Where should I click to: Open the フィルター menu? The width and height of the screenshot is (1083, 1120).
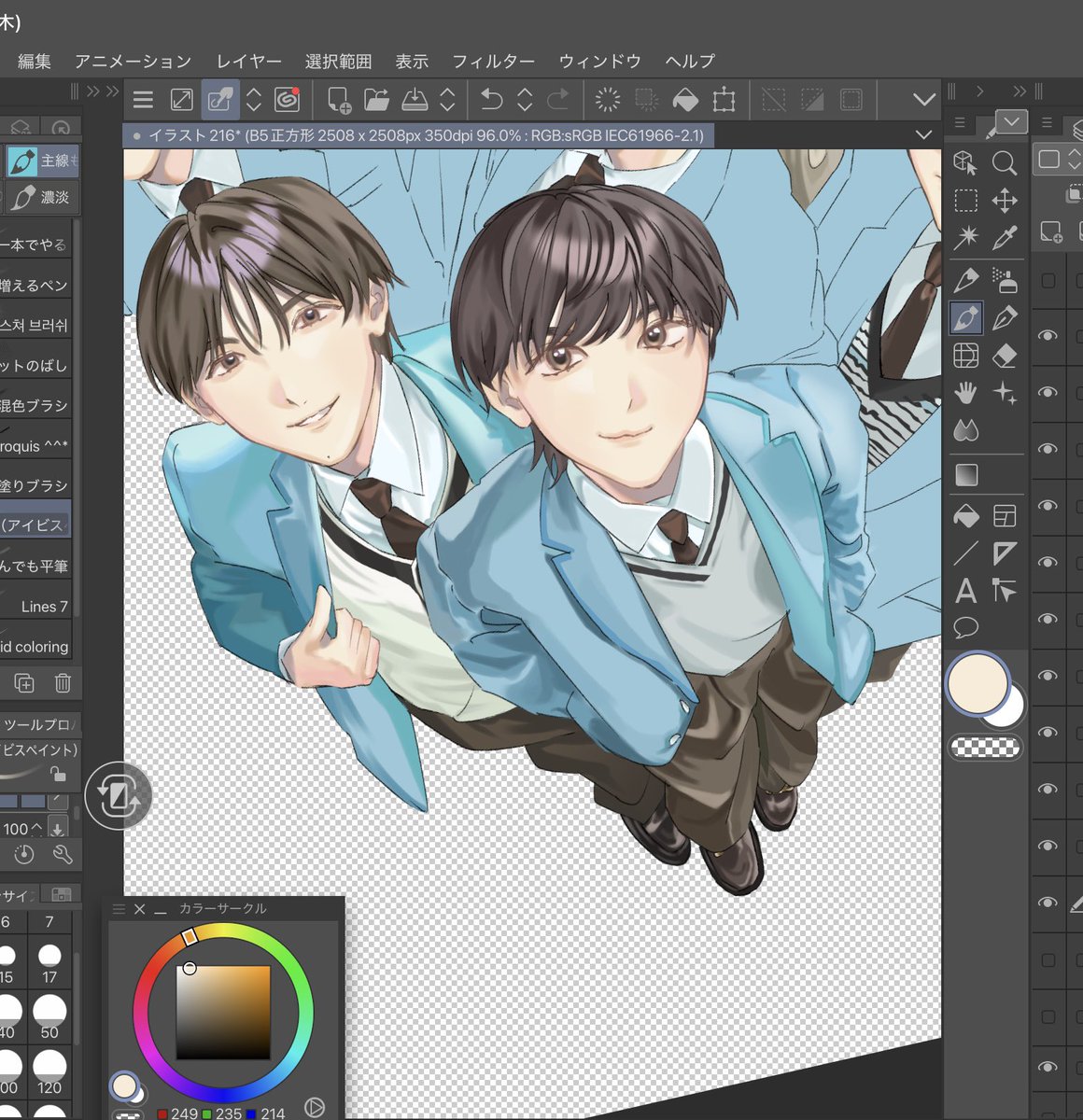494,62
